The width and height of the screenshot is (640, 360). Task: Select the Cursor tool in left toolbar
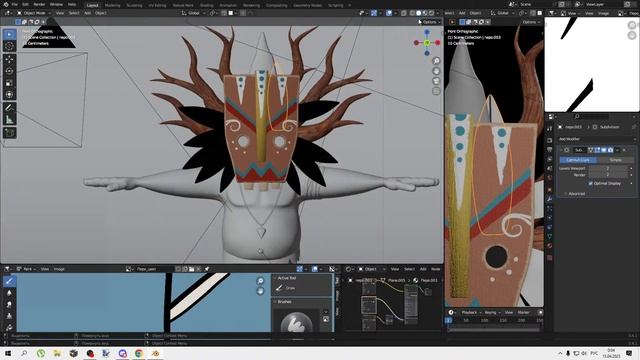pos(9,46)
